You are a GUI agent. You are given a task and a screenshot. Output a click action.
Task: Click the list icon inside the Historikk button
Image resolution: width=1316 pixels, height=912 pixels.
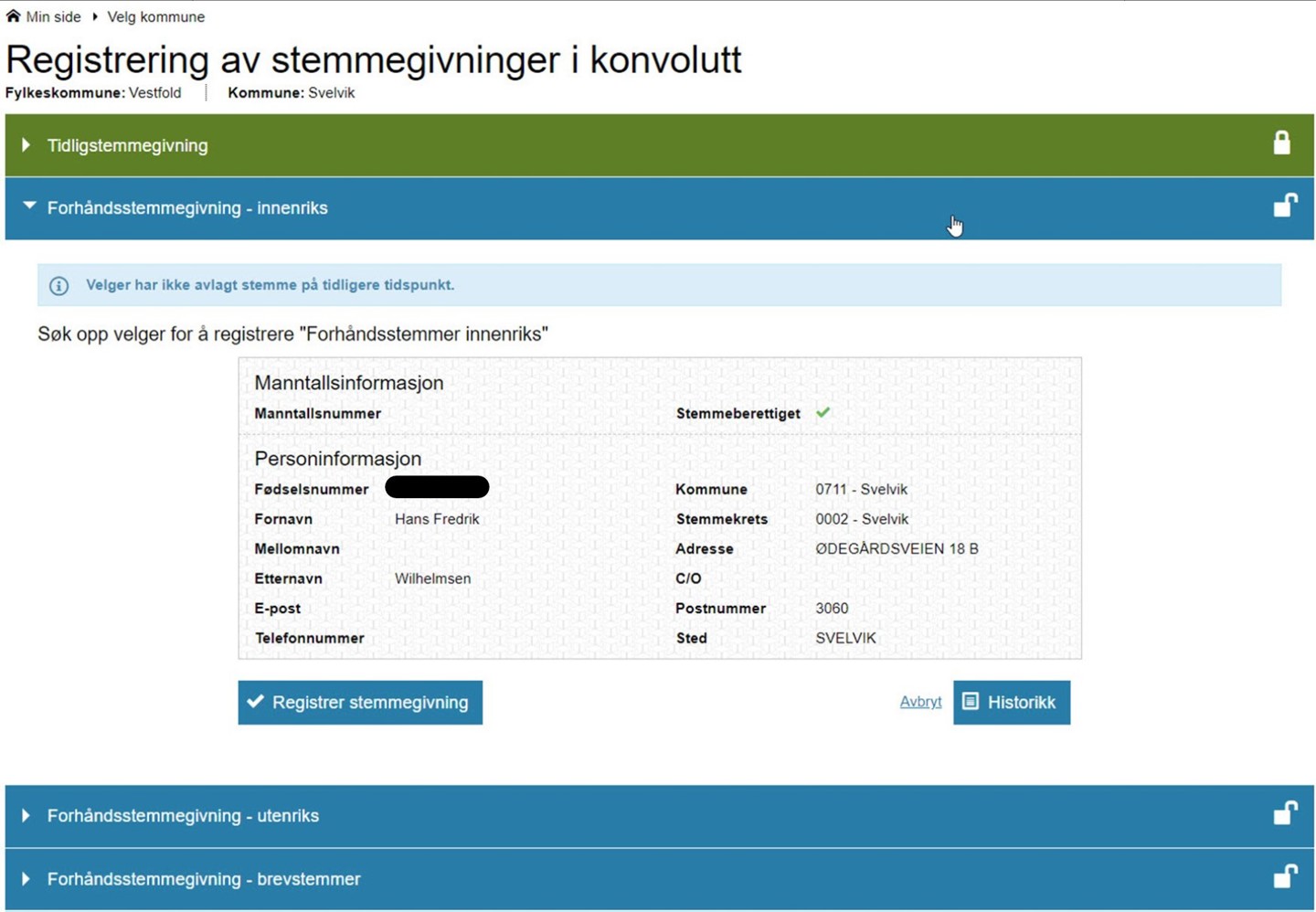pyautogui.click(x=971, y=702)
